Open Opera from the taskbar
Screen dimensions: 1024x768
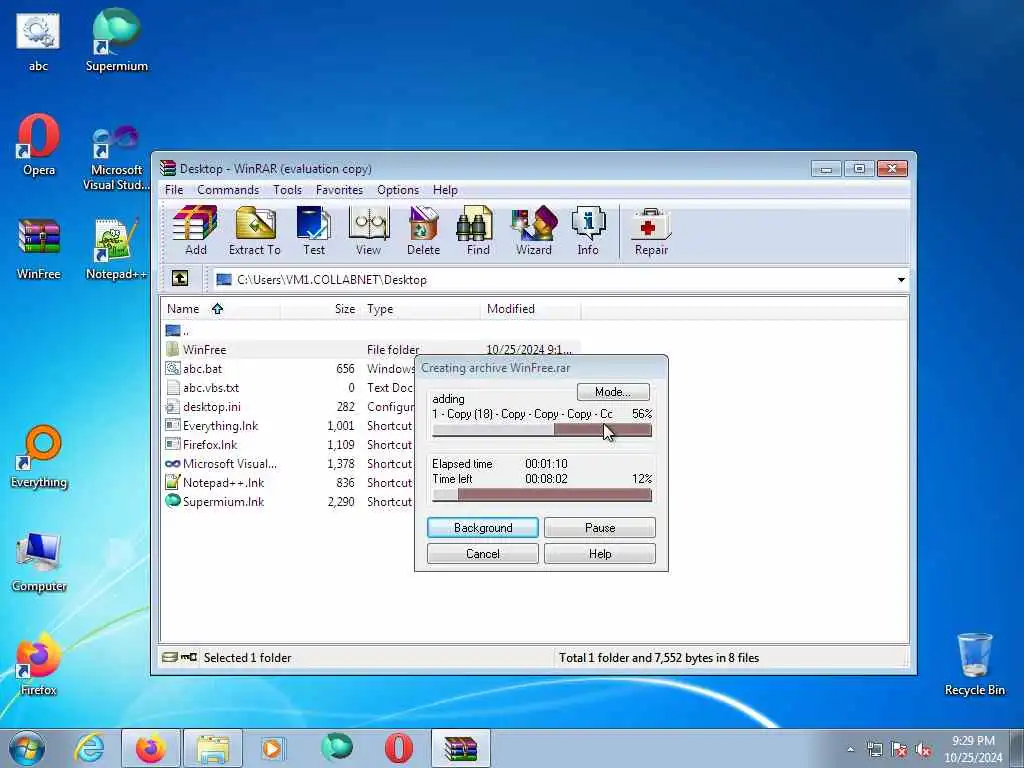point(398,748)
